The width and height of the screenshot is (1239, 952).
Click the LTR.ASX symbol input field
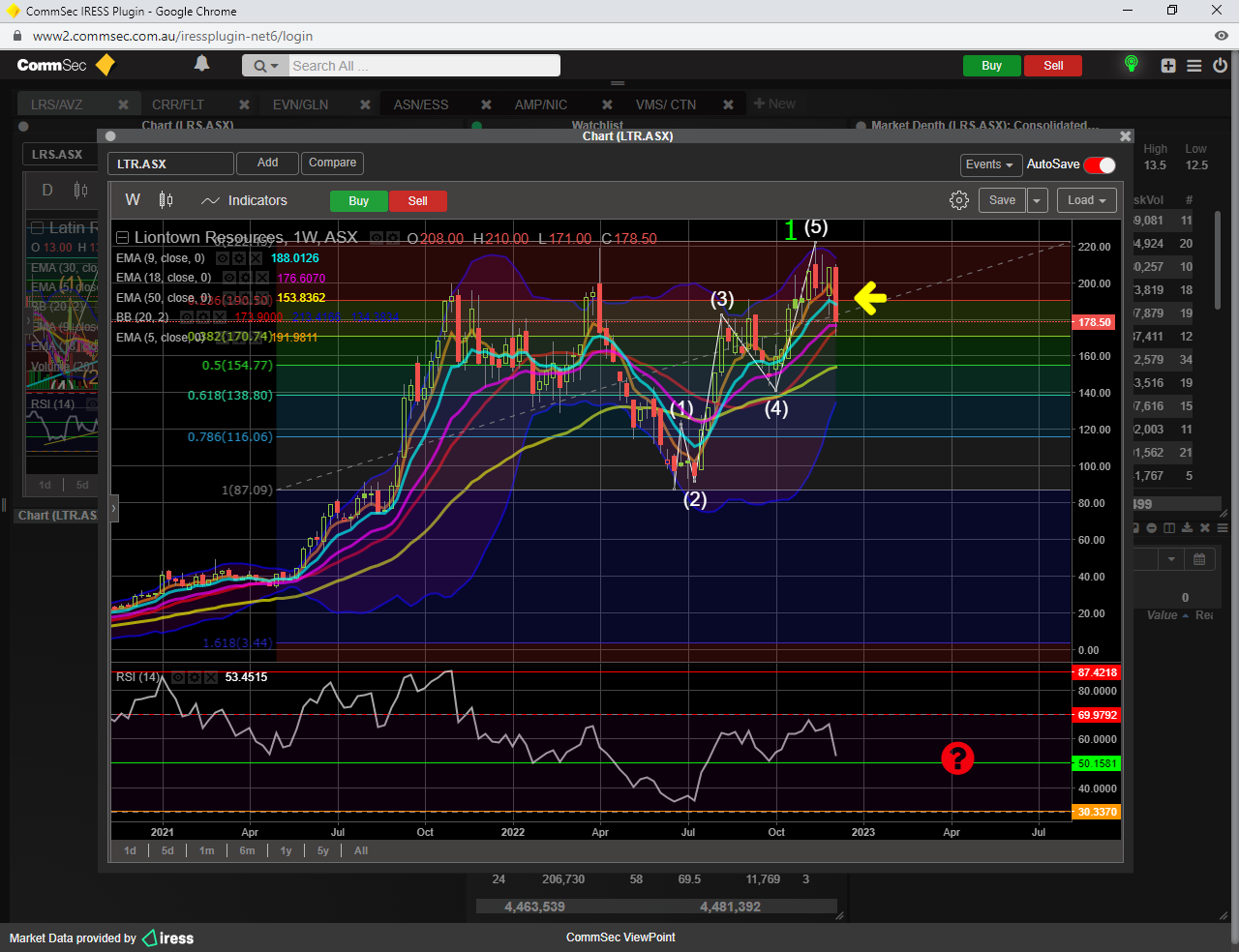[x=170, y=164]
